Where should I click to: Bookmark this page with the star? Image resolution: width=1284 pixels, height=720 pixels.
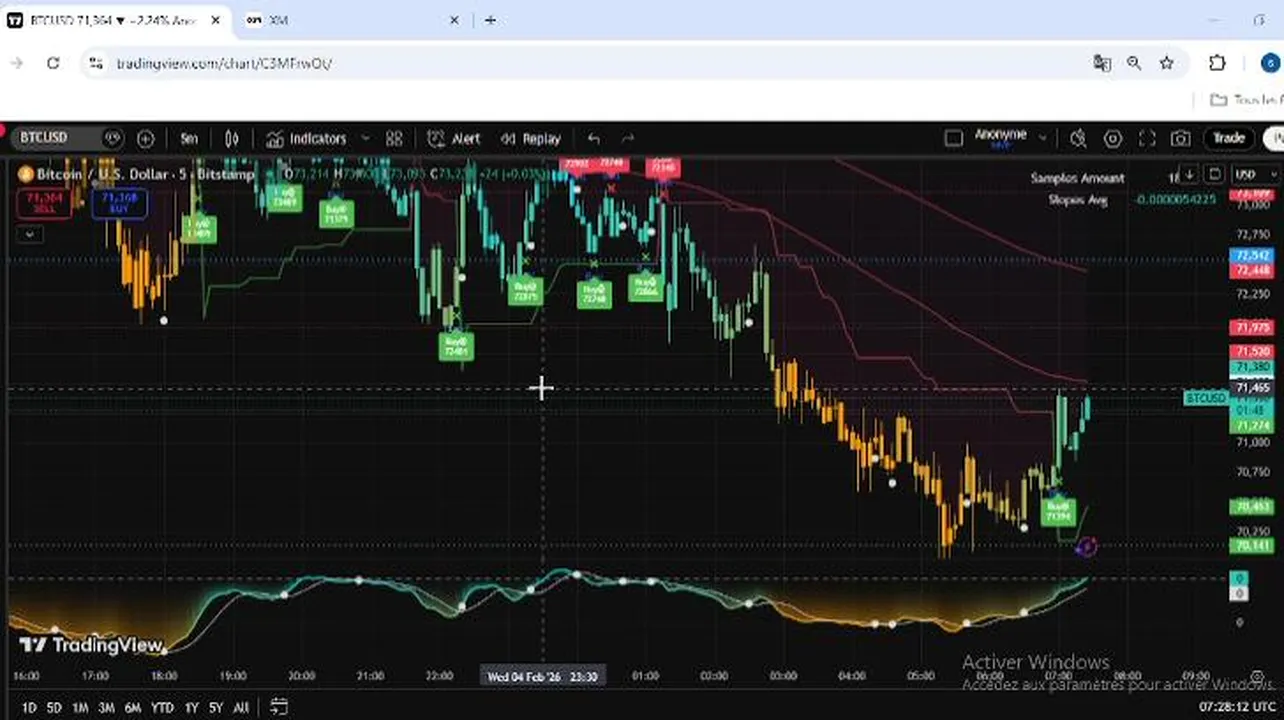(x=1166, y=63)
